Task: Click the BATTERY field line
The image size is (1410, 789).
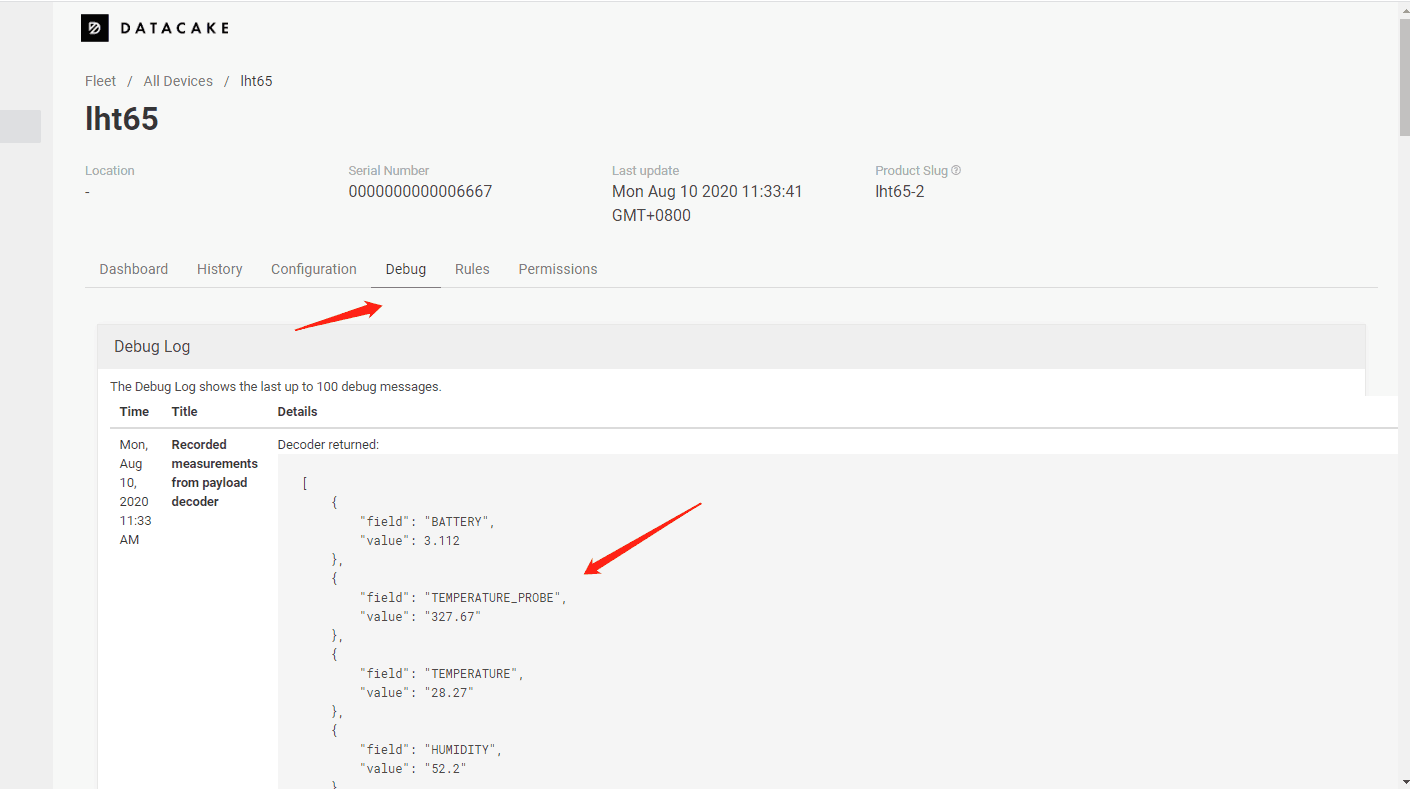Action: pos(427,522)
